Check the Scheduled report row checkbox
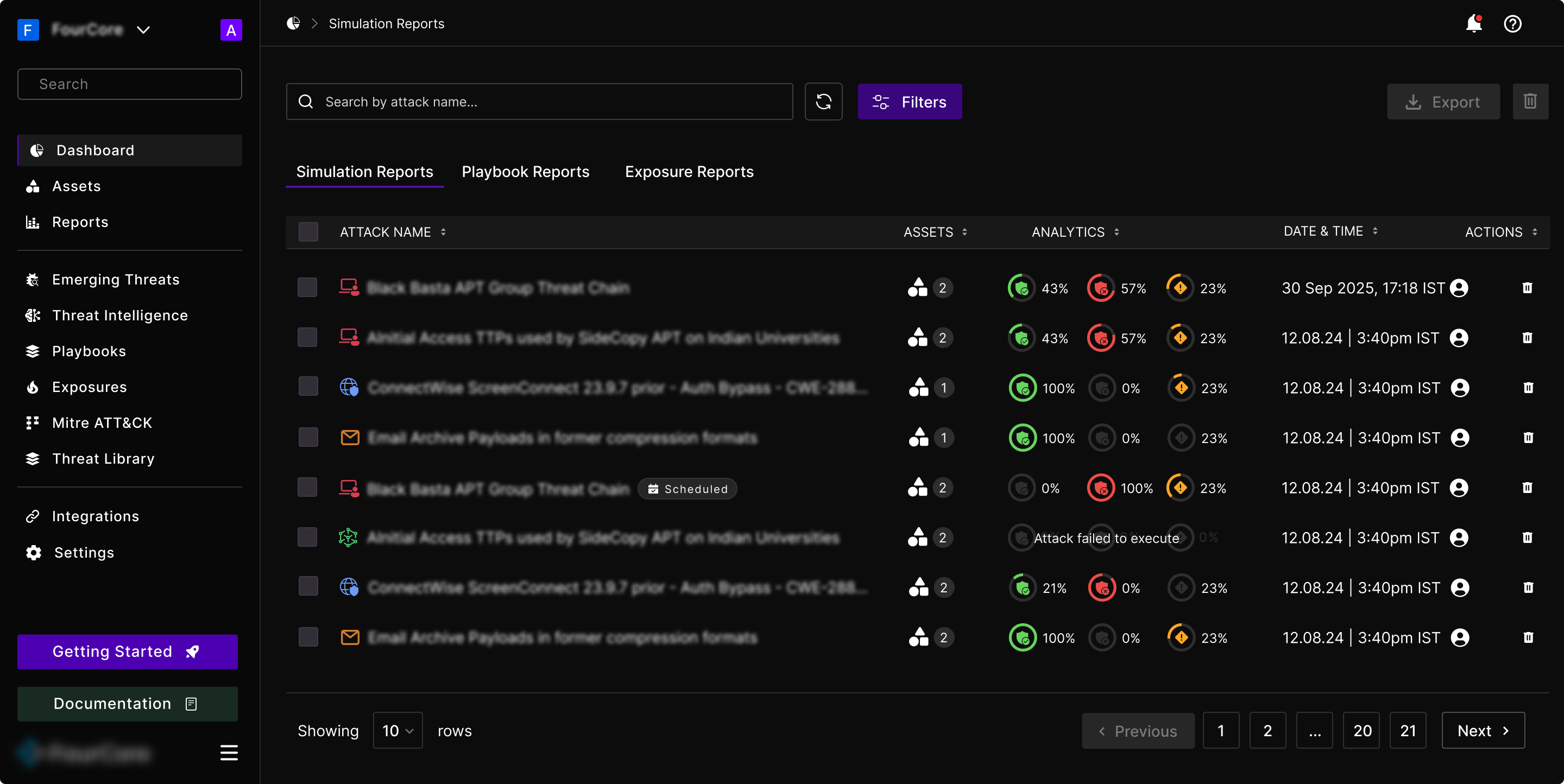Image resolution: width=1564 pixels, height=784 pixels. pyautogui.click(x=307, y=486)
